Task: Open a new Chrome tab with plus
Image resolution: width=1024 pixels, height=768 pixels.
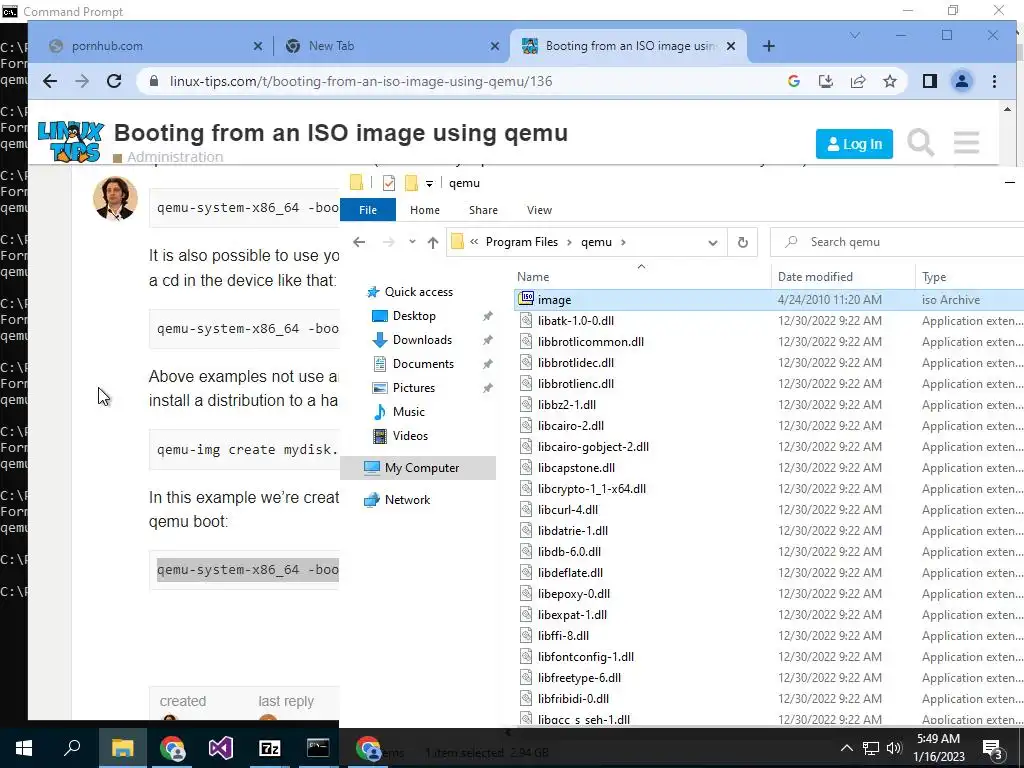Action: (x=769, y=46)
